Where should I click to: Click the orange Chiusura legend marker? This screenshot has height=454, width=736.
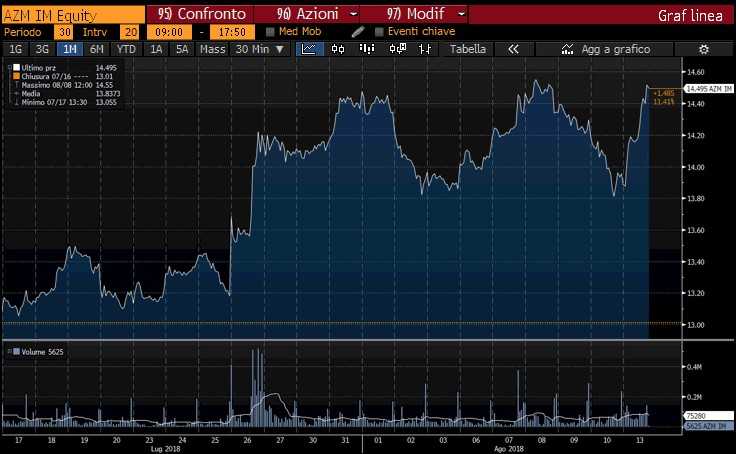click(16, 76)
